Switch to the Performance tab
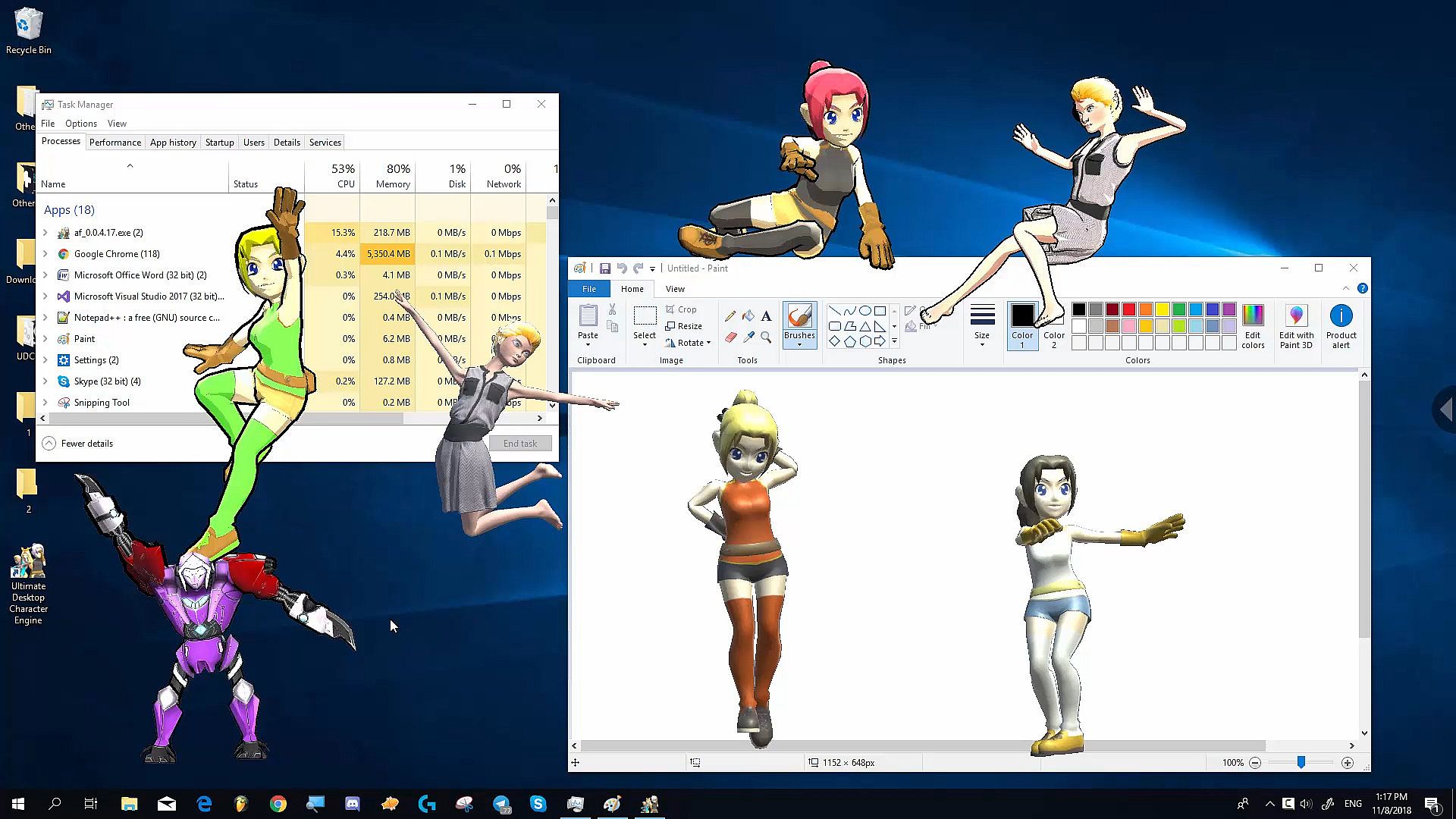The height and width of the screenshot is (819, 1456). pyautogui.click(x=115, y=143)
